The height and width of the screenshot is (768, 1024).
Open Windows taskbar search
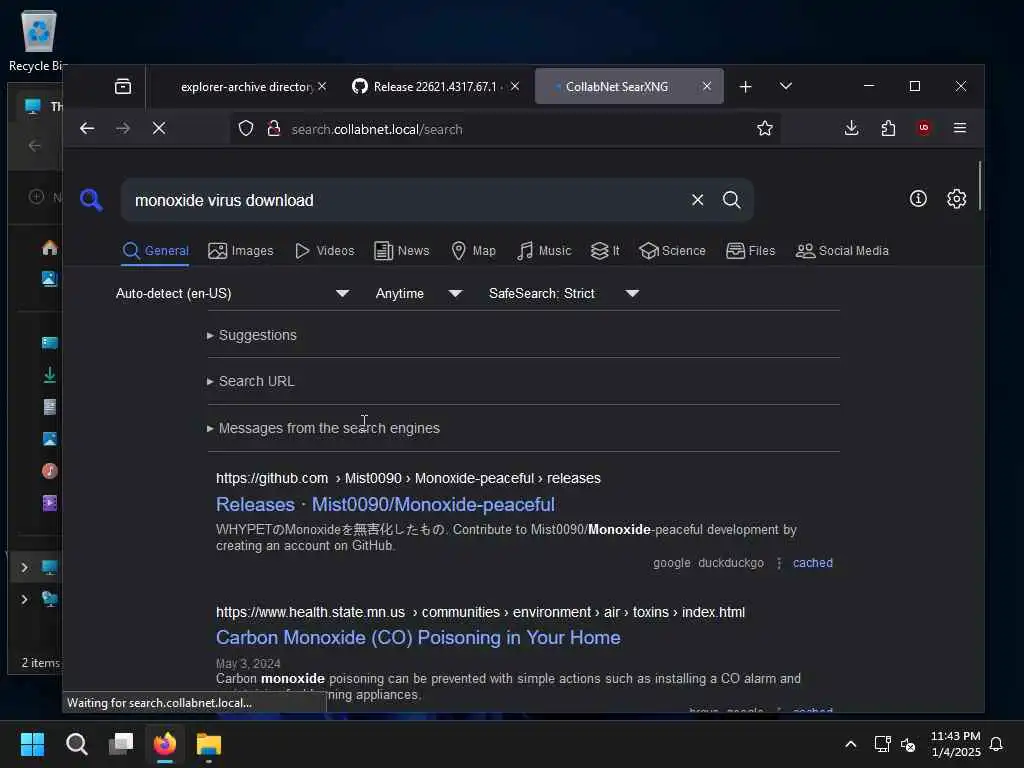(76, 744)
